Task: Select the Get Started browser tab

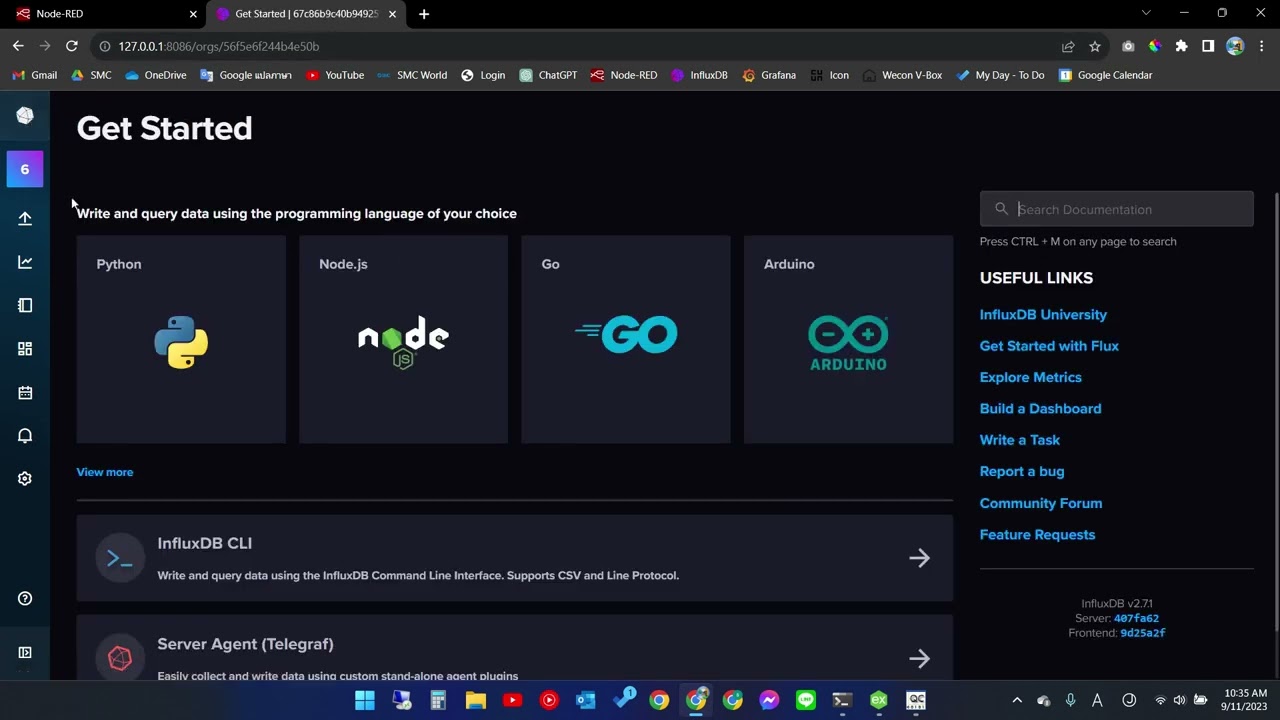Action: 306,14
